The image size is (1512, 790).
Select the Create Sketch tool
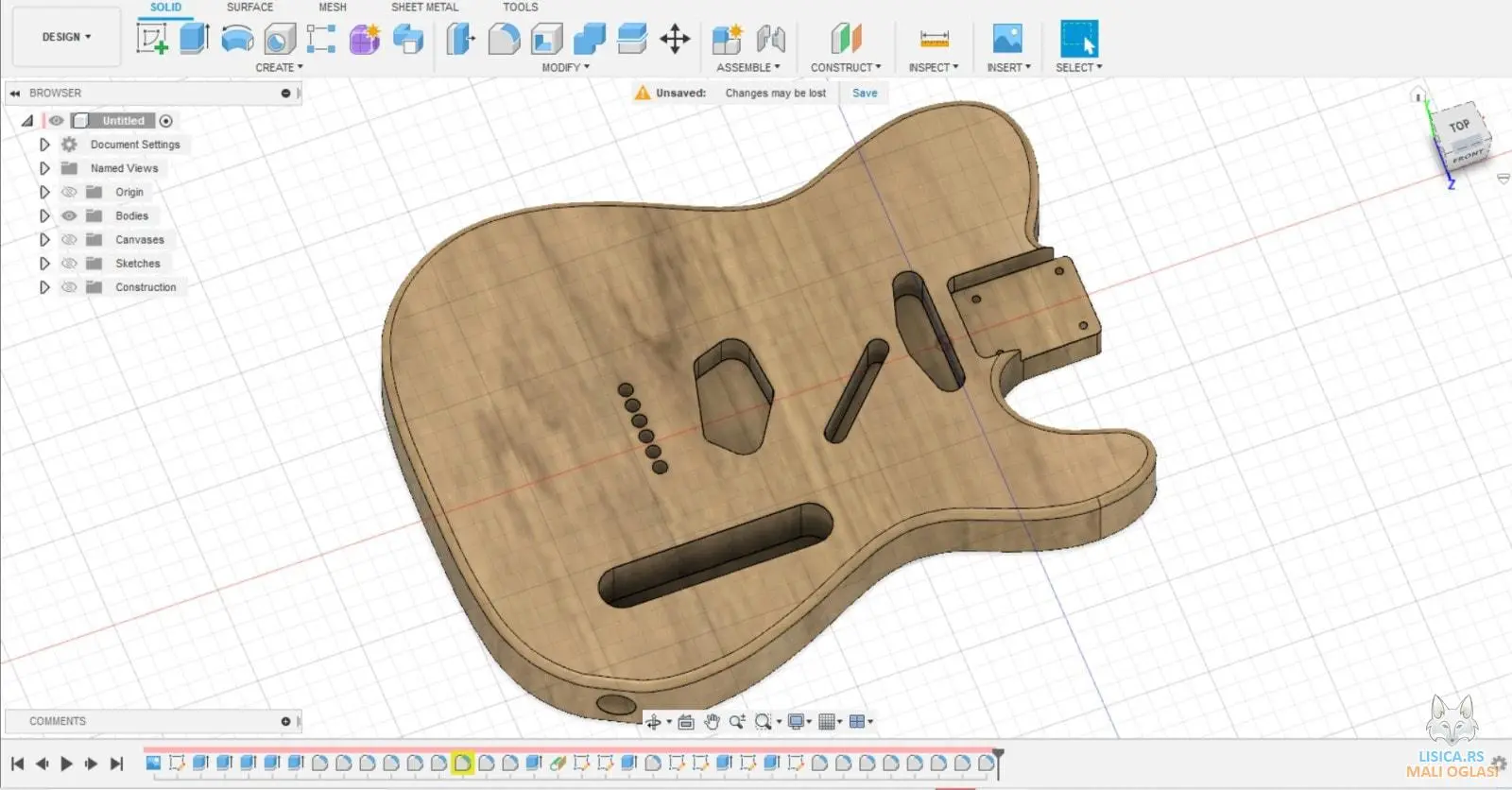(x=152, y=39)
